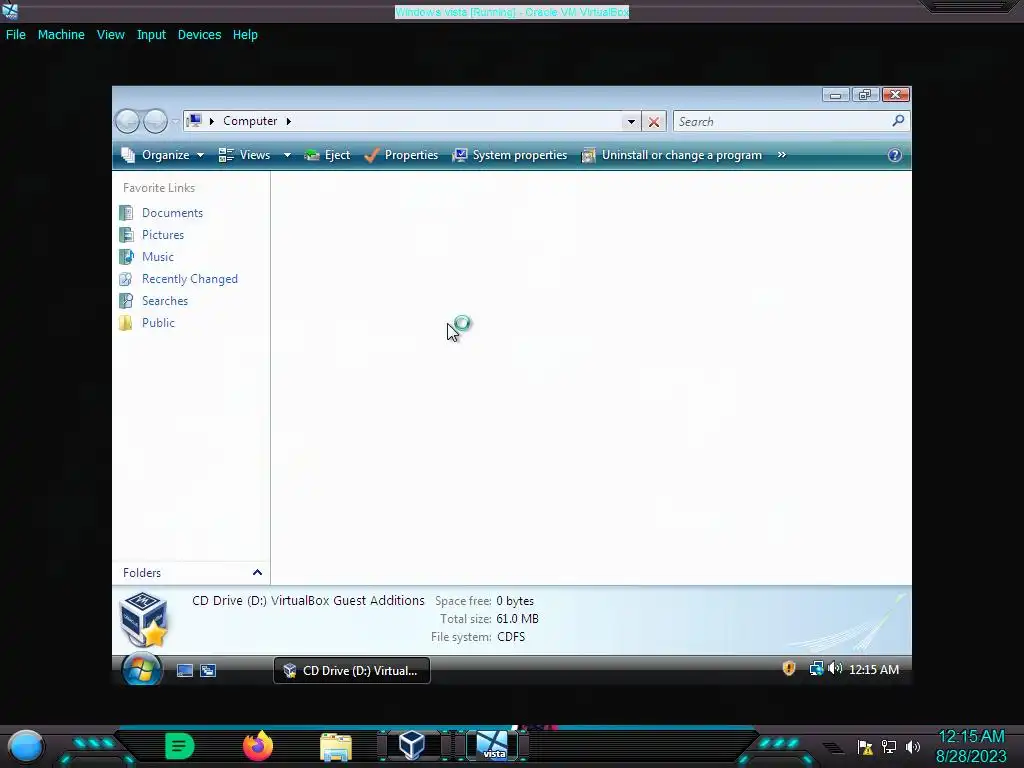This screenshot has width=1024, height=768.
Task: Open the VirtualBox Help menu
Action: (245, 35)
